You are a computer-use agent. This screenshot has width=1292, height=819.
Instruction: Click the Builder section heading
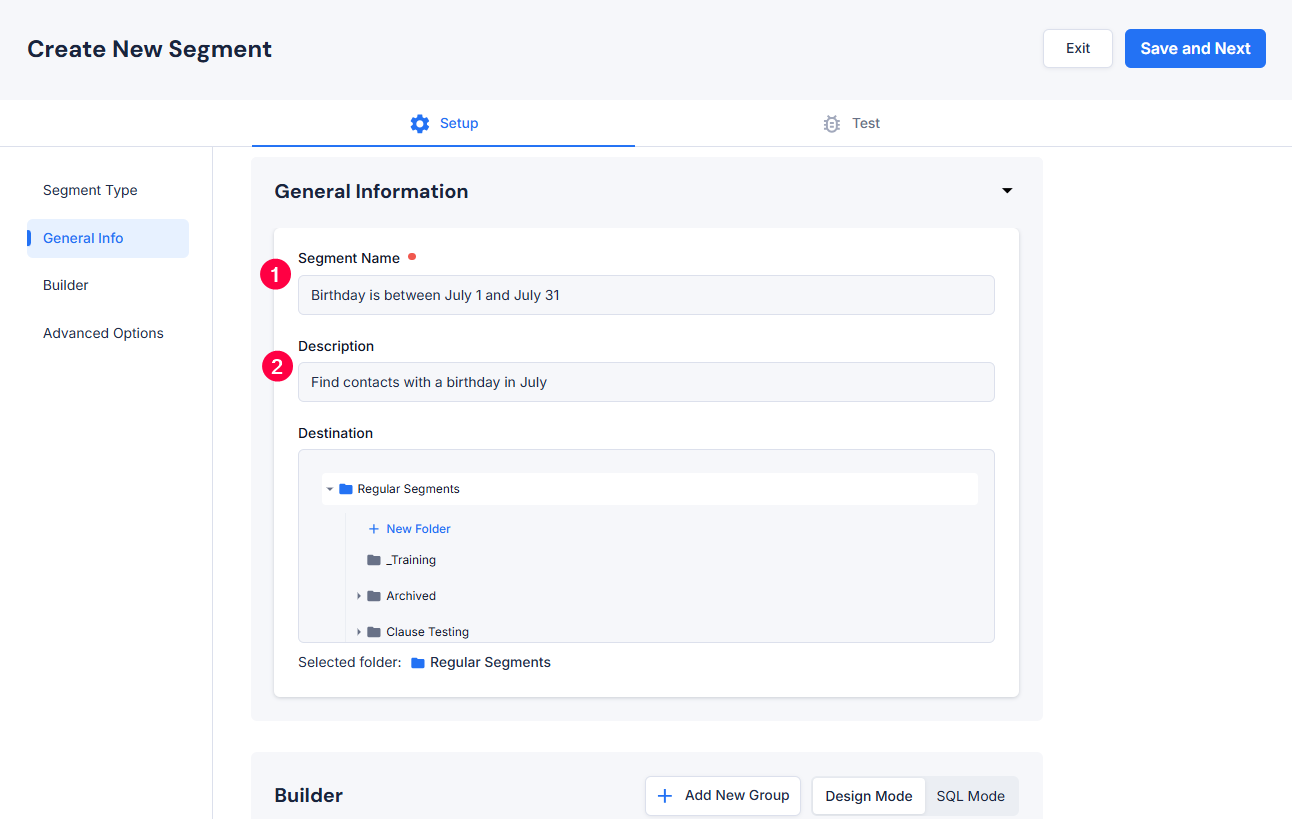tap(309, 796)
